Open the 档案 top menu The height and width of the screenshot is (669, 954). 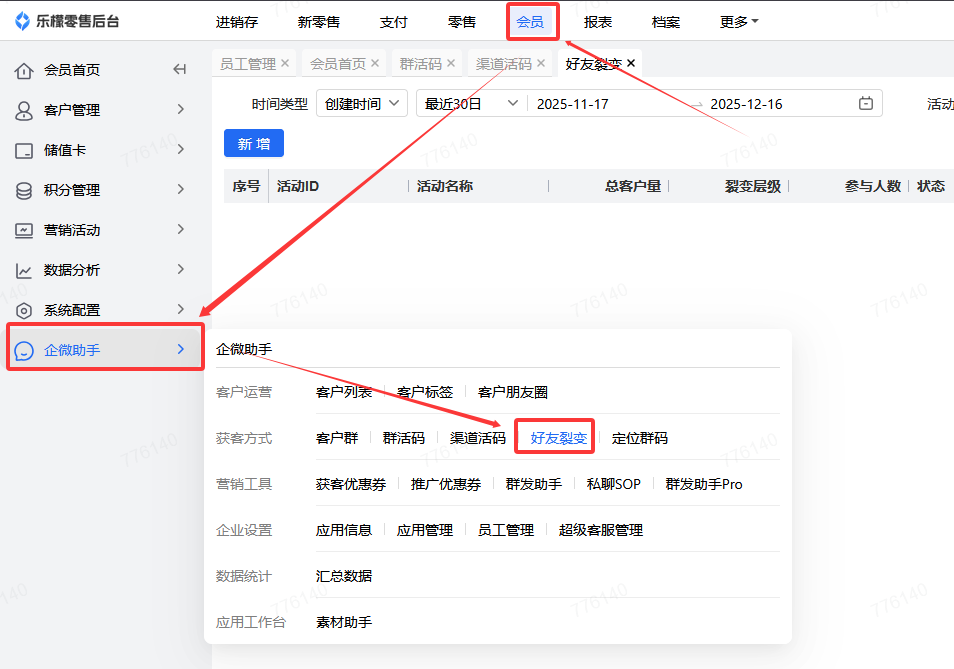click(x=666, y=23)
